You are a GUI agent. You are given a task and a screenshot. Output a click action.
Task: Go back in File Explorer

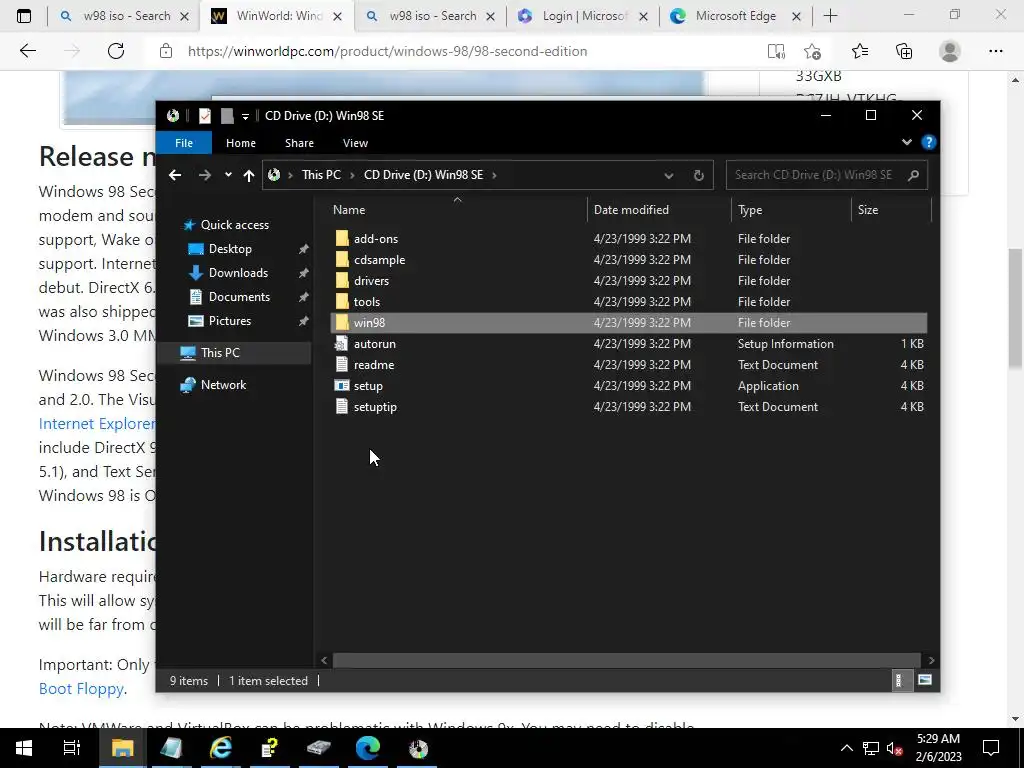click(x=174, y=175)
